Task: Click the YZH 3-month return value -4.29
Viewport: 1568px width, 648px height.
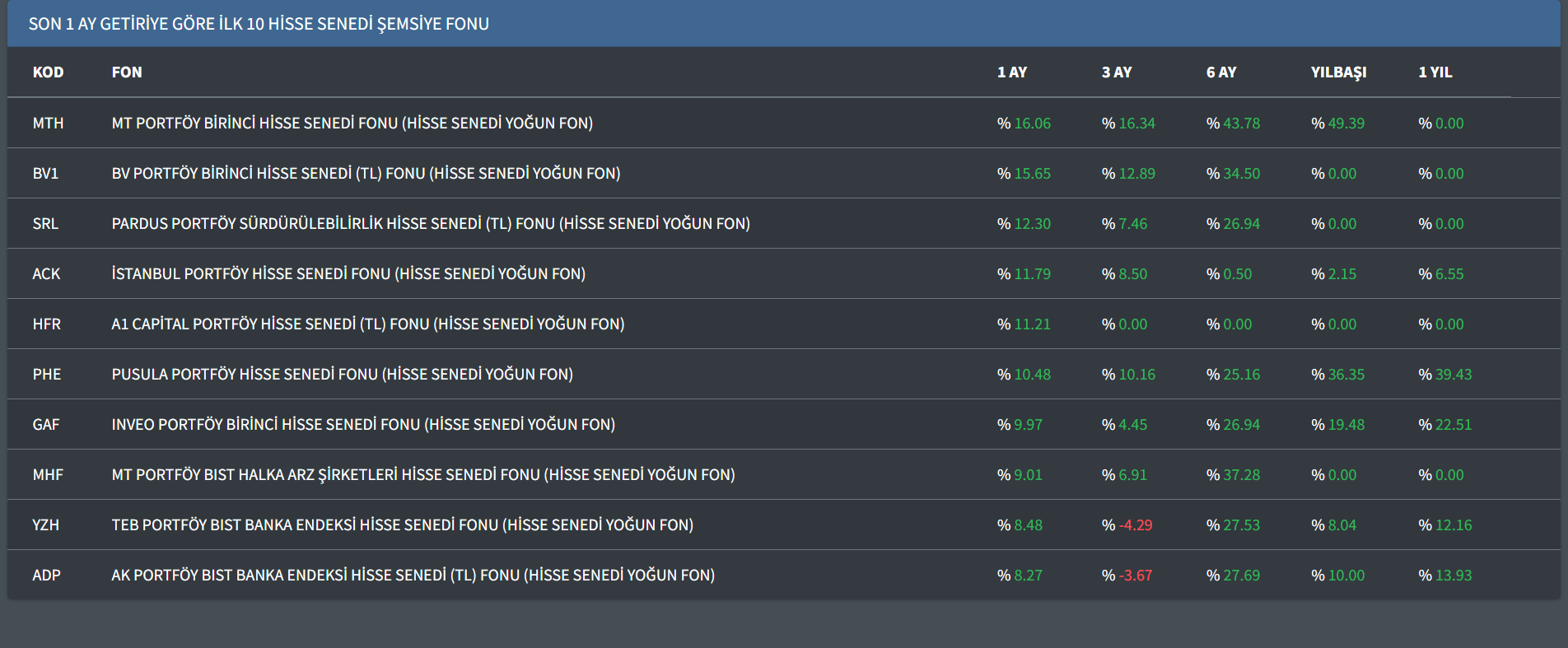Action: coord(1134,525)
